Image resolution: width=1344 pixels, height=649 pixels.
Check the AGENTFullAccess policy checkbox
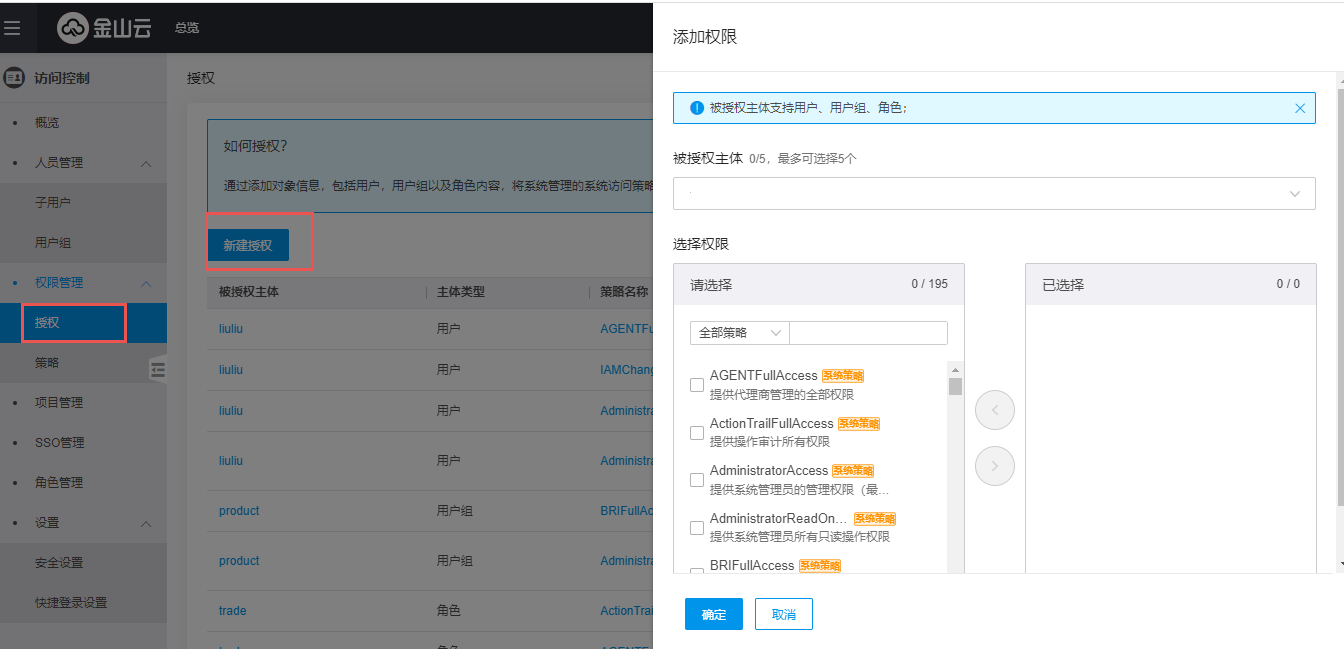pos(697,385)
